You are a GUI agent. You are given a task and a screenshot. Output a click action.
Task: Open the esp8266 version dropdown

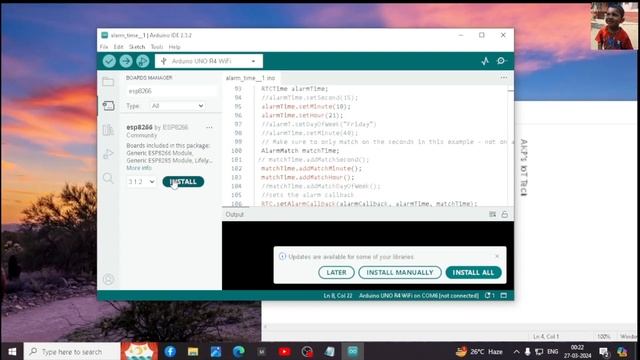141,182
